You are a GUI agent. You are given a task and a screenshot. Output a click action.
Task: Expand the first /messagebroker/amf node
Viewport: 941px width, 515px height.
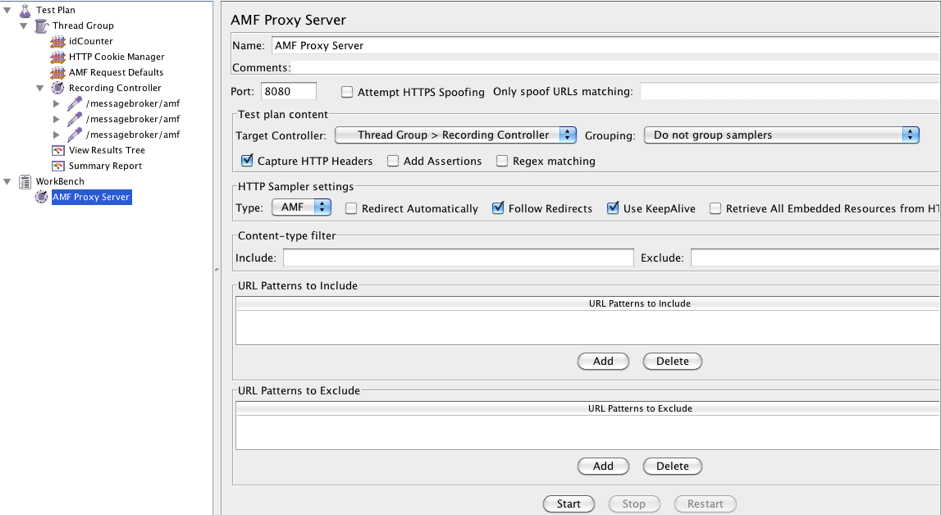click(56, 104)
